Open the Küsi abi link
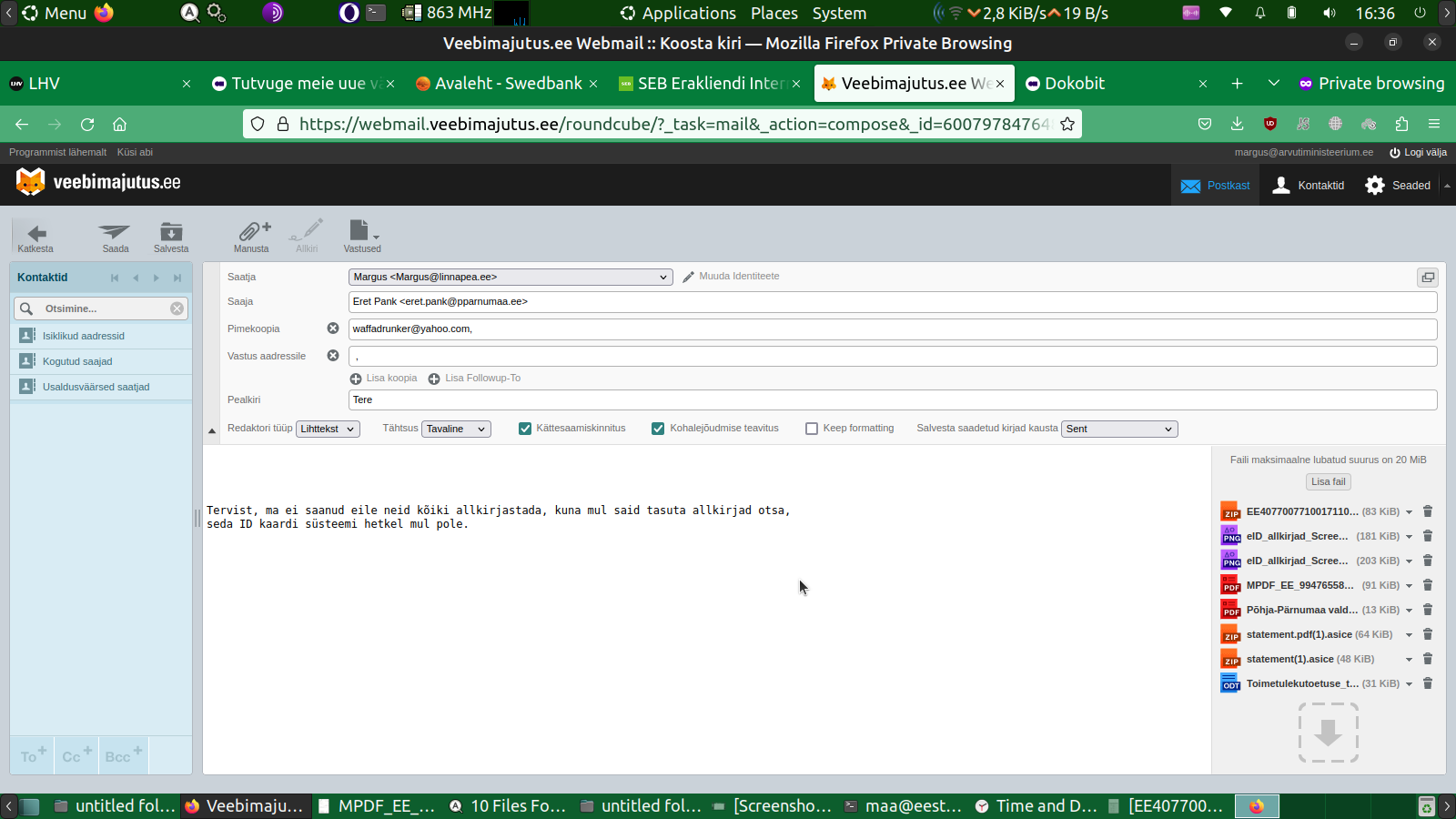 pyautogui.click(x=135, y=152)
